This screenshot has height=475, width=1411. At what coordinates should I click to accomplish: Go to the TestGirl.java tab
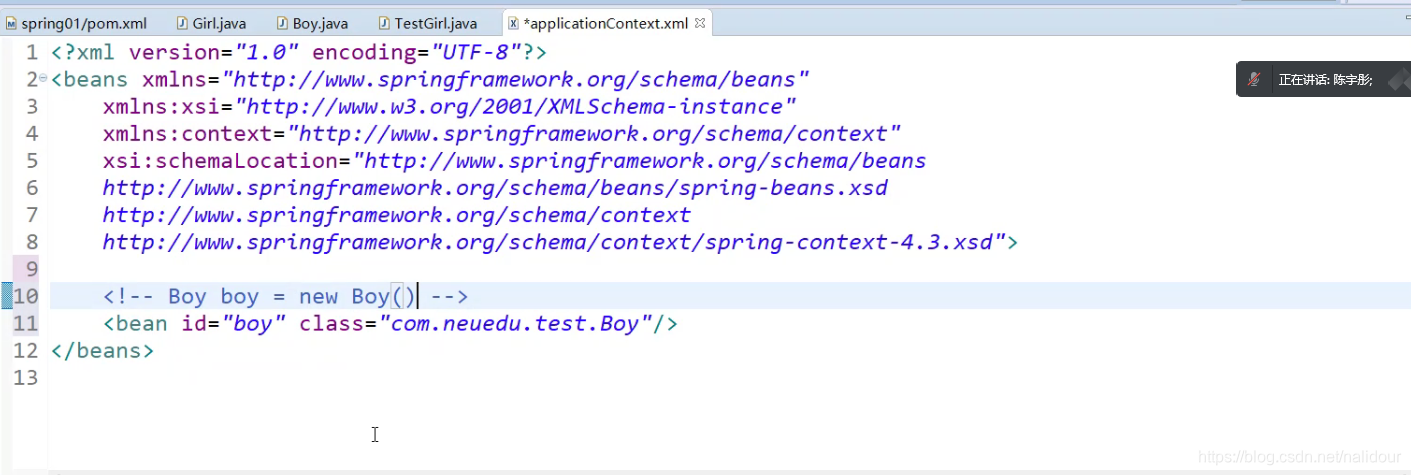pos(428,22)
